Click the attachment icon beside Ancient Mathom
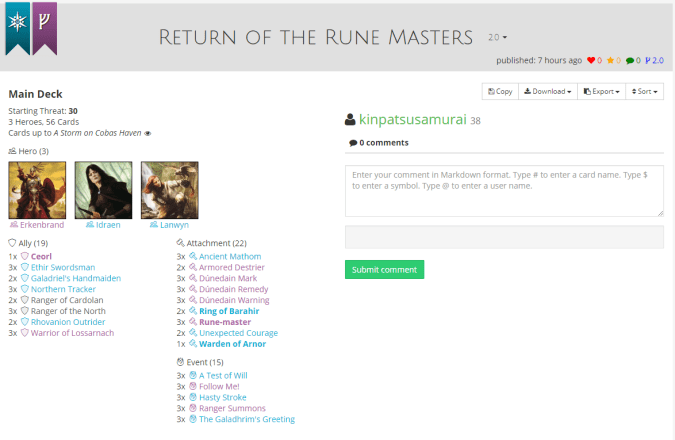The image size is (675, 440). tap(193, 256)
